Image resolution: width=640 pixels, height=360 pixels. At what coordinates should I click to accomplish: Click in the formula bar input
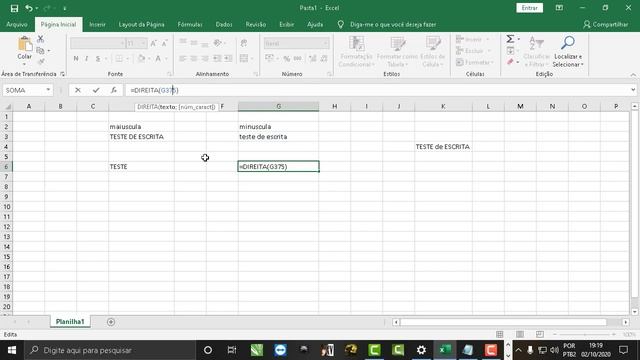376,90
